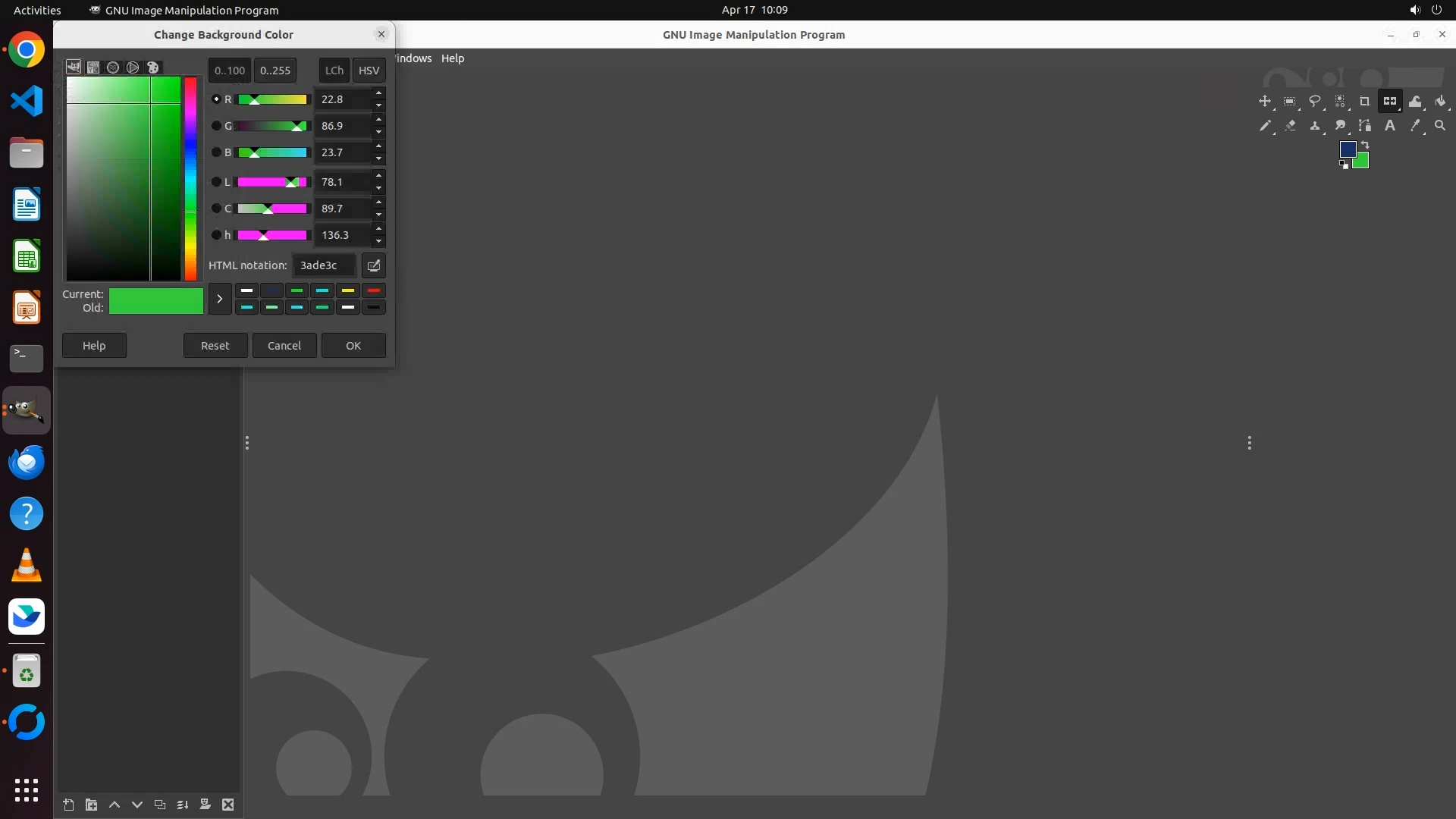Select the Text tool
Image resolution: width=1456 pixels, height=819 pixels.
pyautogui.click(x=1390, y=126)
